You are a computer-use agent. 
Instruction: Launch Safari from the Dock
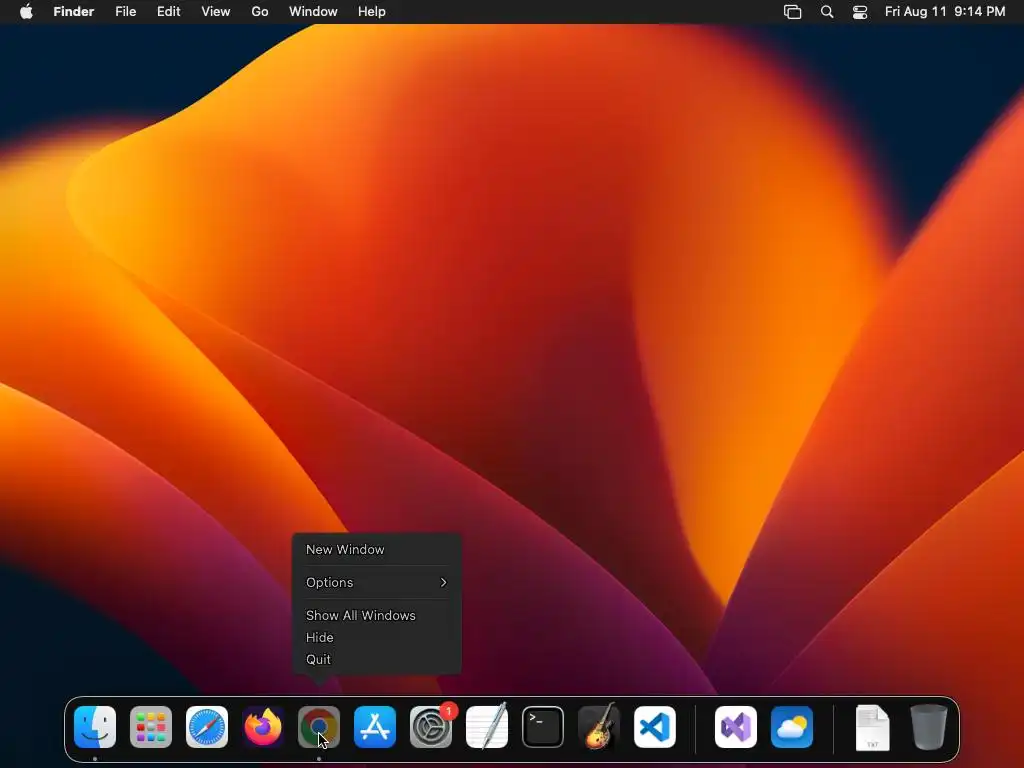(207, 727)
